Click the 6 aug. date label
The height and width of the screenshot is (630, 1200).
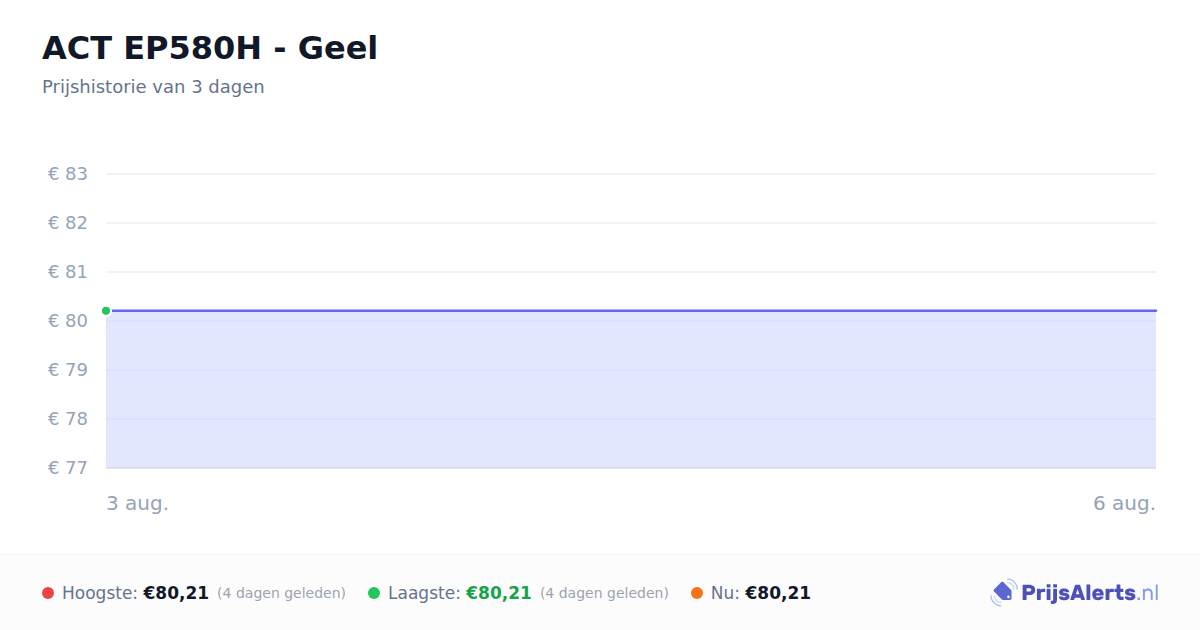pyautogui.click(x=1124, y=504)
